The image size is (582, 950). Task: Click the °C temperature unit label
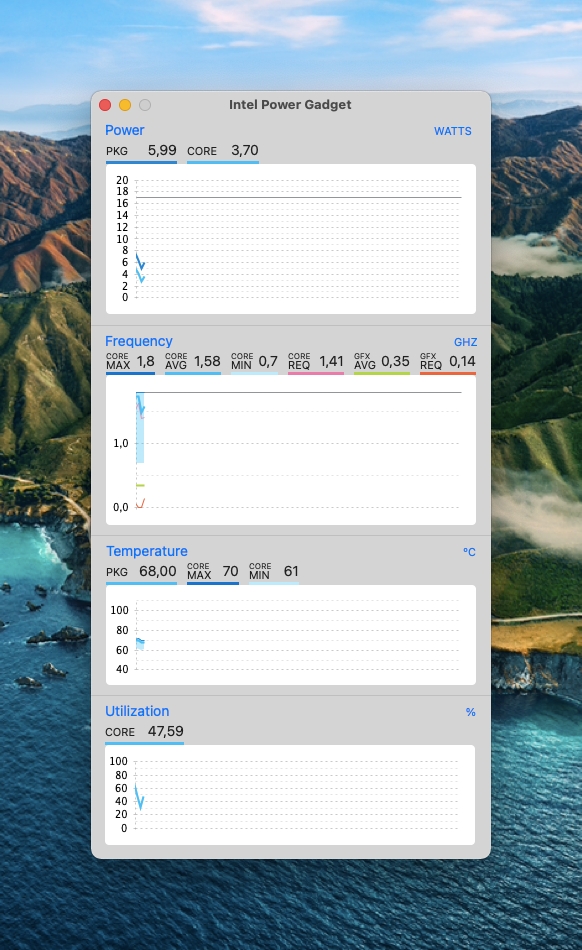[x=469, y=552]
